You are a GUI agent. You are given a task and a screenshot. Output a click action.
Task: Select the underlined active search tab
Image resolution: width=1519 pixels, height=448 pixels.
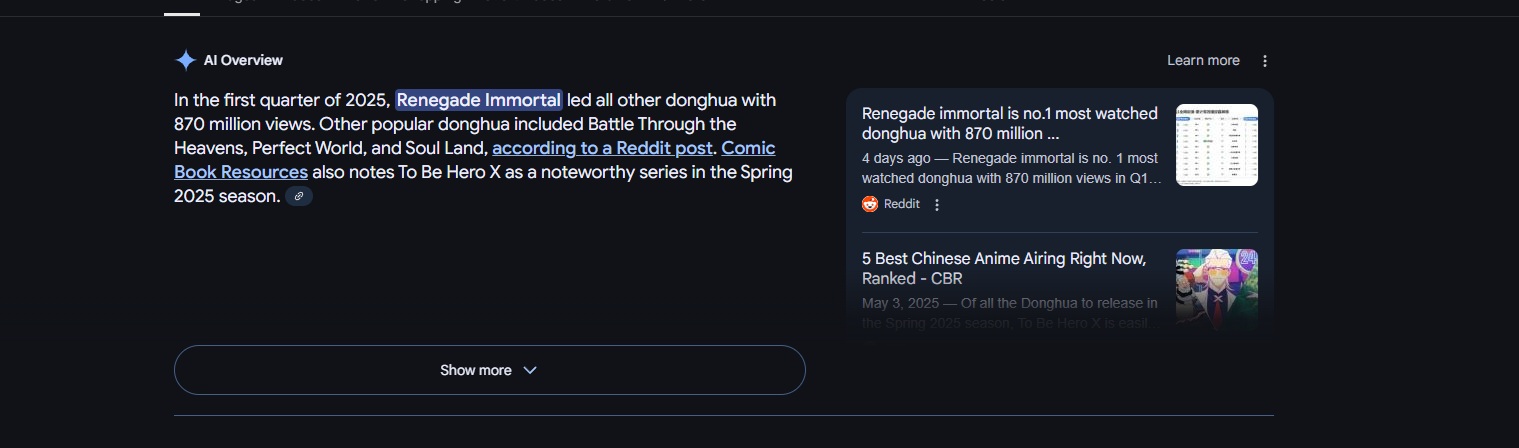182,10
